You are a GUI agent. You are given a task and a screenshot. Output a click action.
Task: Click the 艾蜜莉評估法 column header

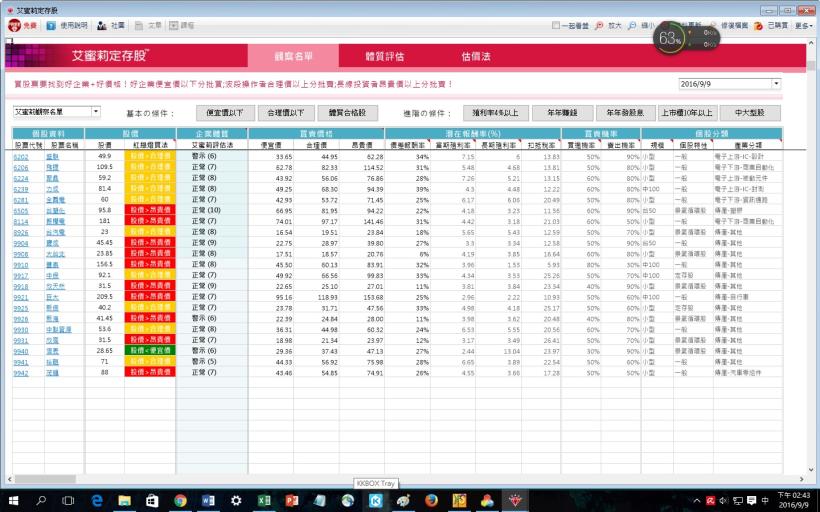[212, 145]
